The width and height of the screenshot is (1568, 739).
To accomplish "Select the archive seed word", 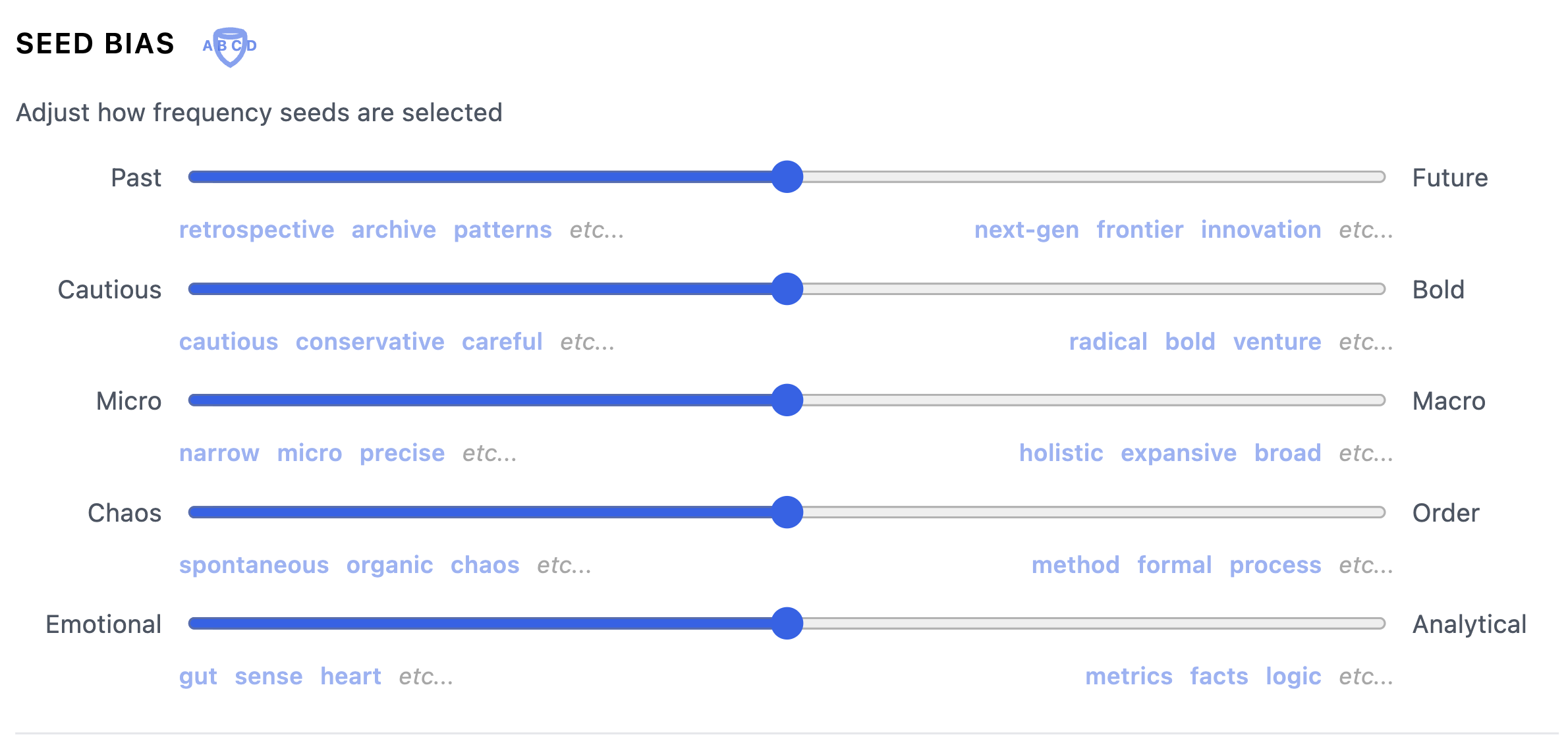I will click(394, 230).
